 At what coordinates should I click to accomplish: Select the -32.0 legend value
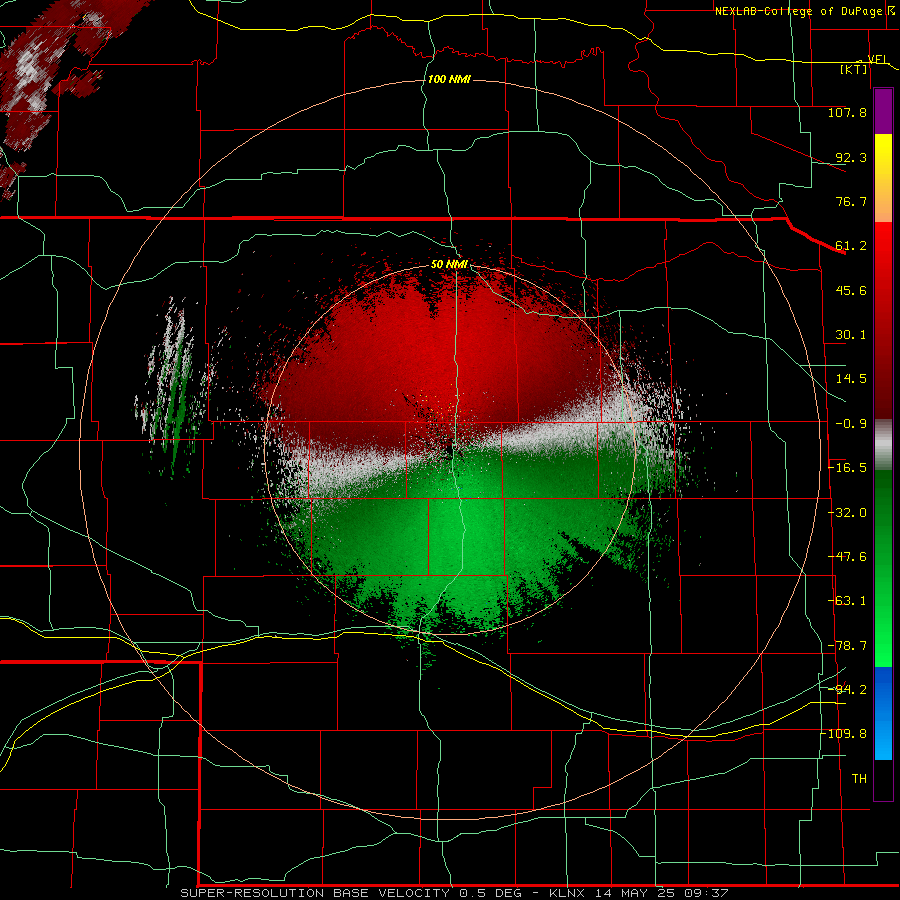(847, 513)
